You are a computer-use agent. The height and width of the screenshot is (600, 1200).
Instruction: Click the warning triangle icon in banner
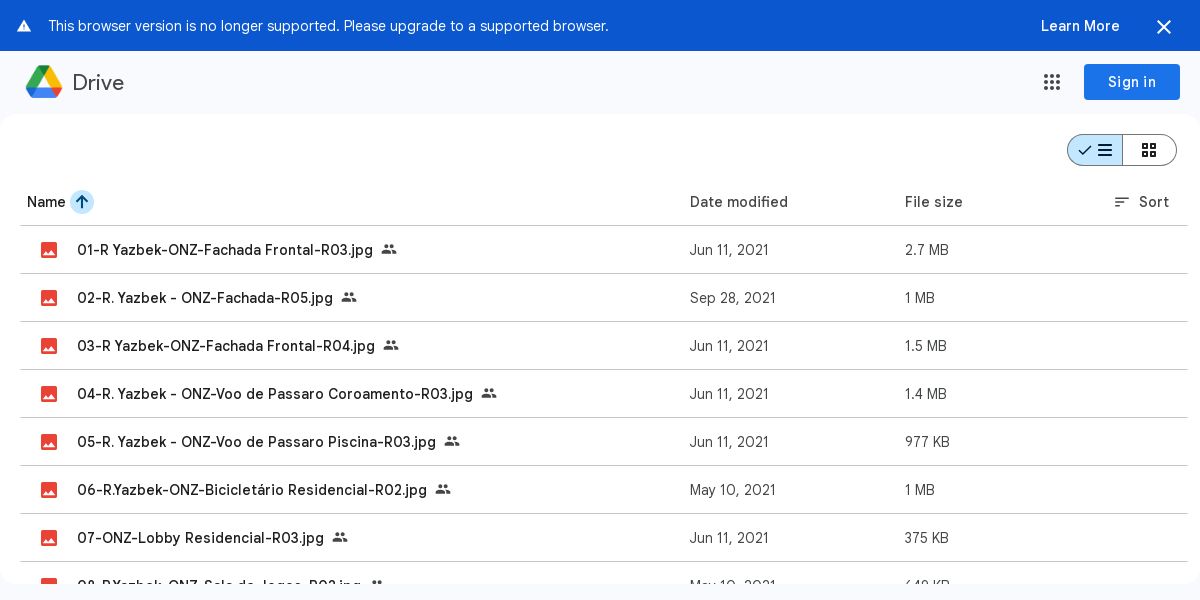click(x=24, y=26)
